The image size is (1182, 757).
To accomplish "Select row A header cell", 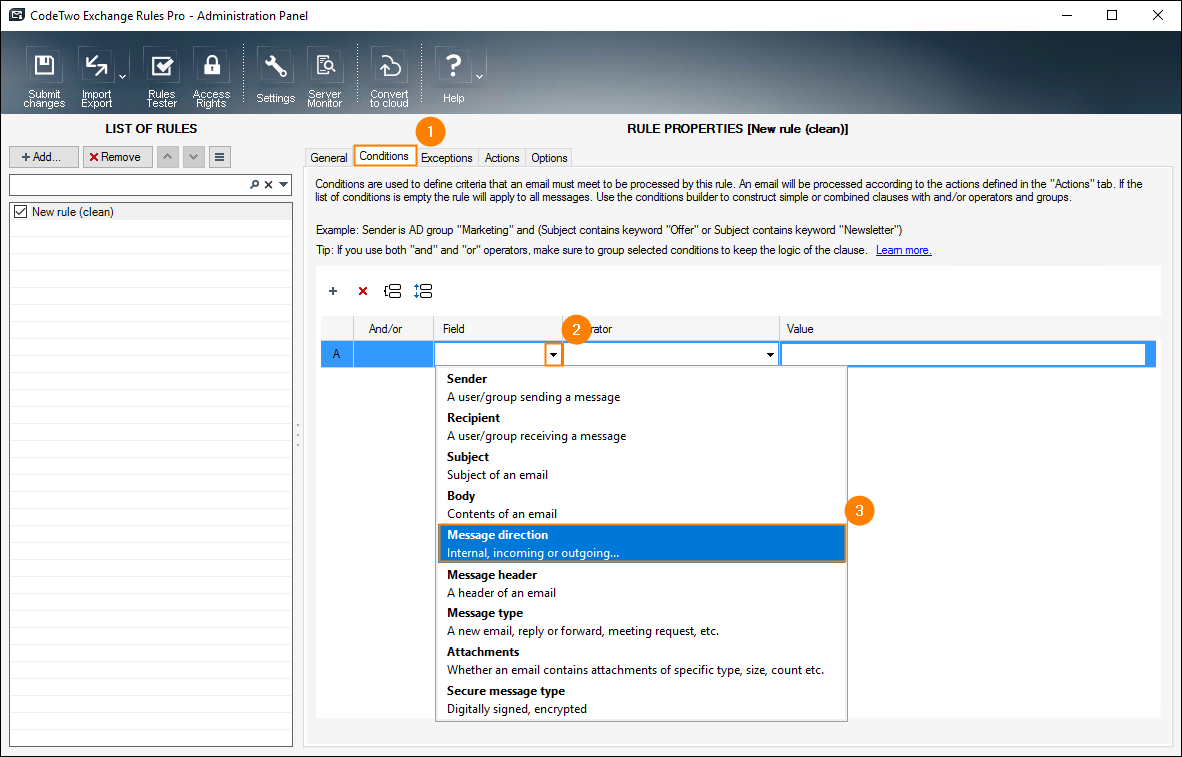I will click(337, 354).
